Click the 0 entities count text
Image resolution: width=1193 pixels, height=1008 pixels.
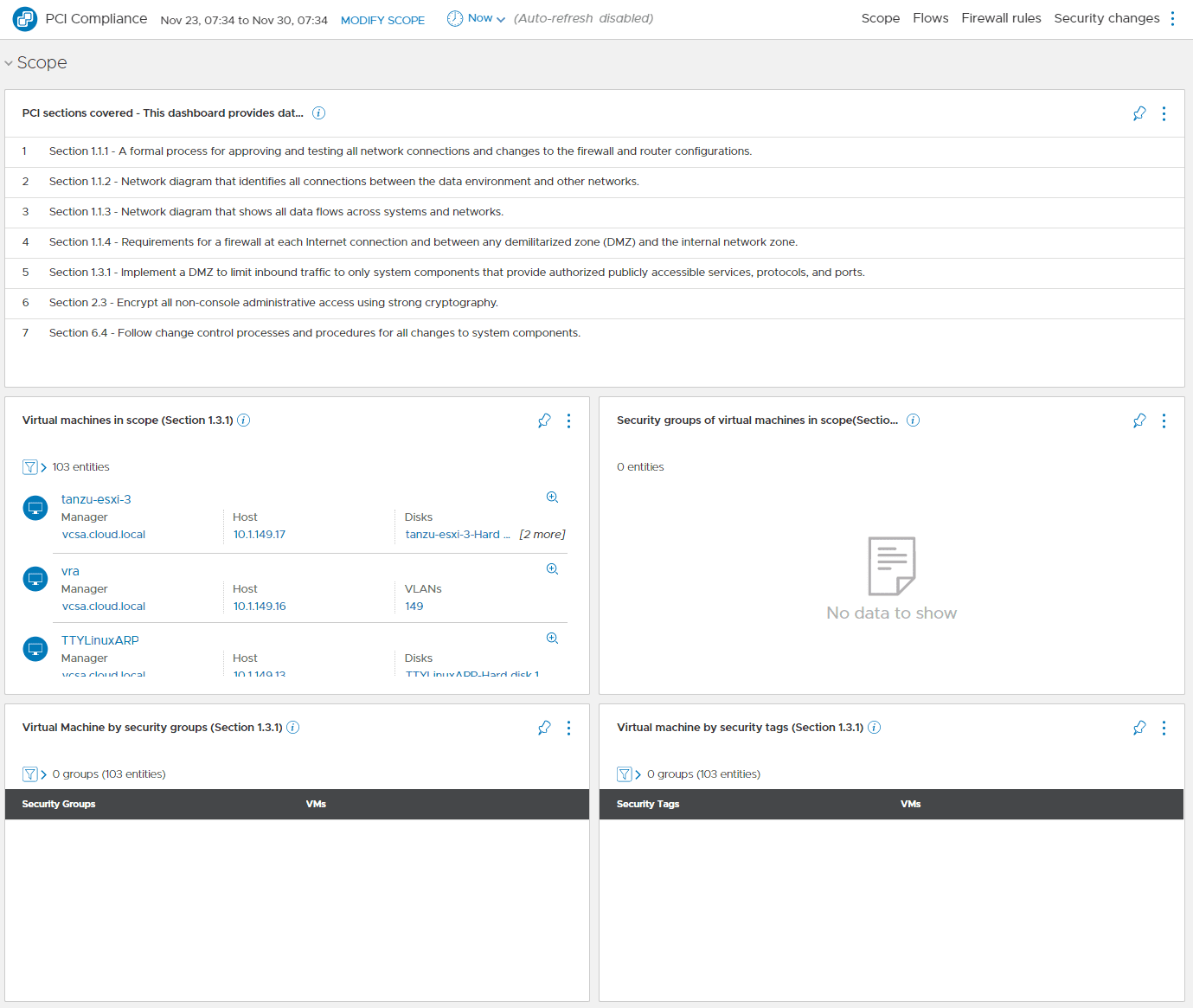(x=640, y=467)
